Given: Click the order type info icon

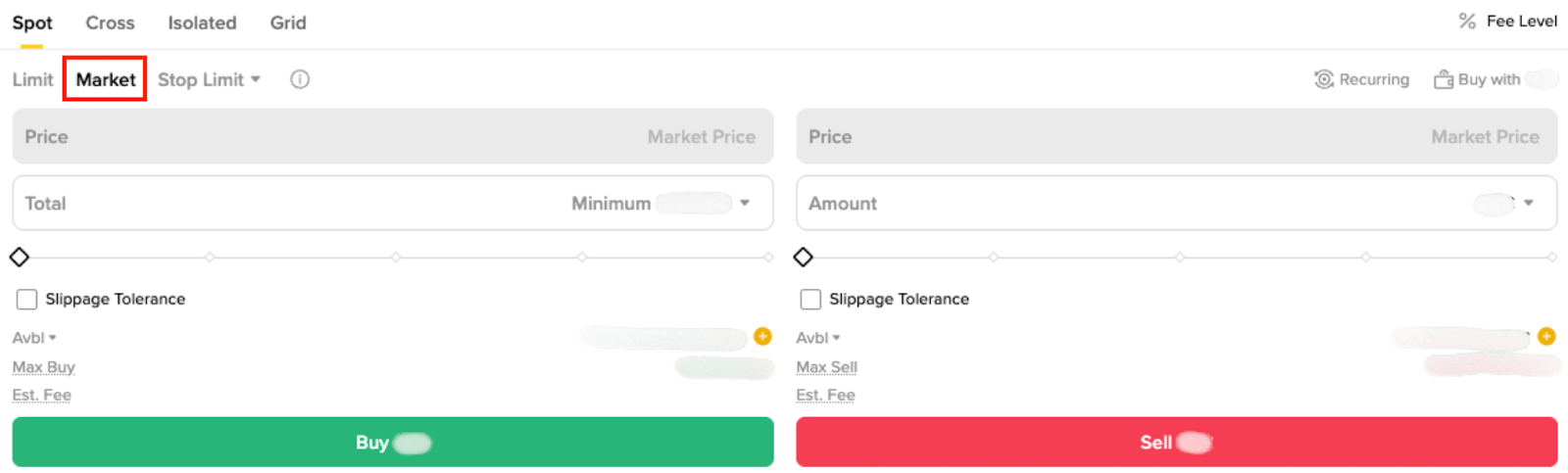Looking at the screenshot, I should point(300,79).
